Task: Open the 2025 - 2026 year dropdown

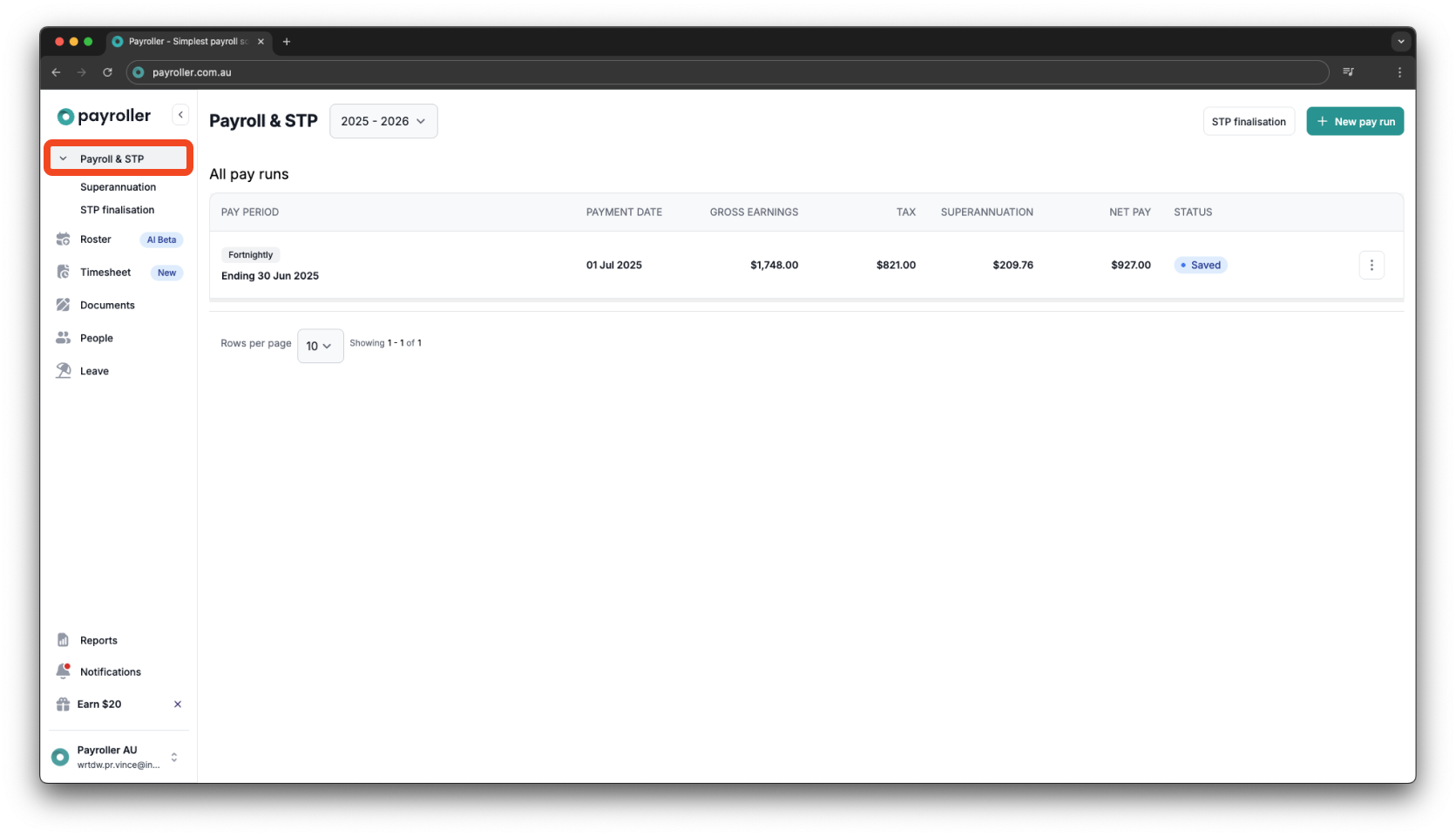Action: (x=383, y=121)
